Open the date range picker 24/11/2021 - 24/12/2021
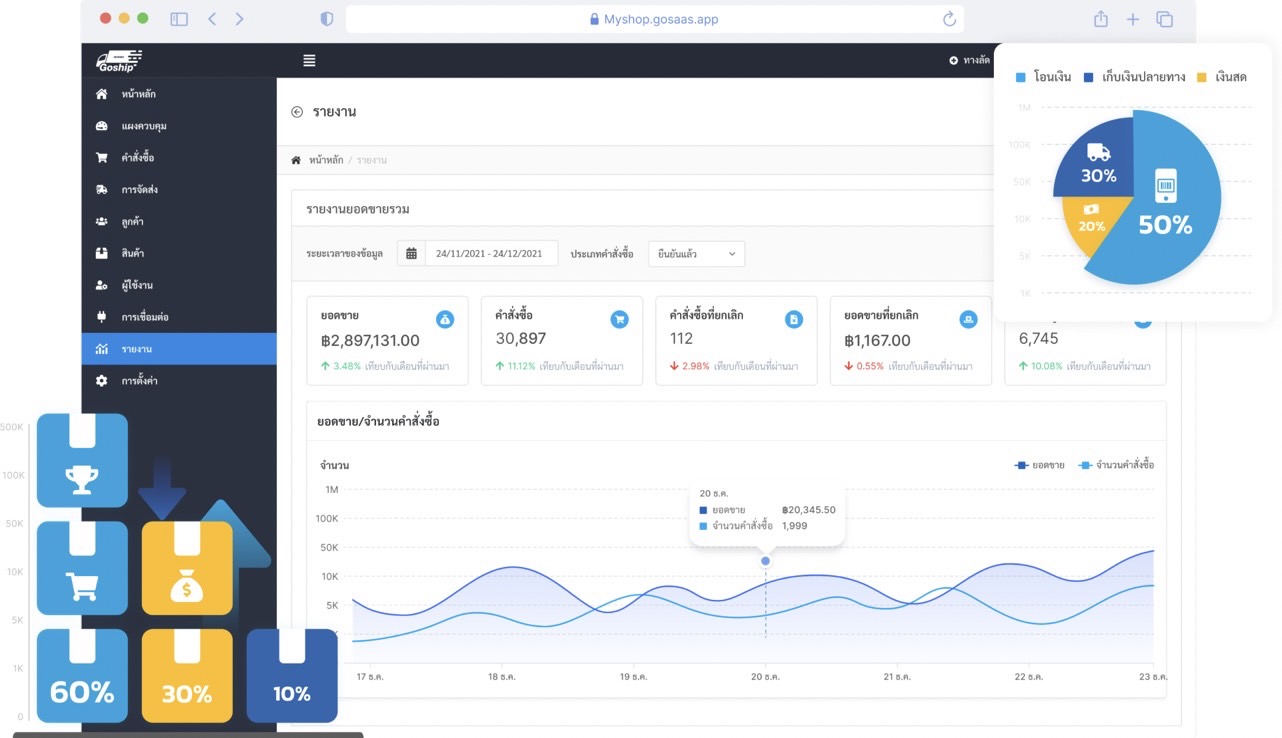Viewport: 1282px width, 738px height. (489, 254)
